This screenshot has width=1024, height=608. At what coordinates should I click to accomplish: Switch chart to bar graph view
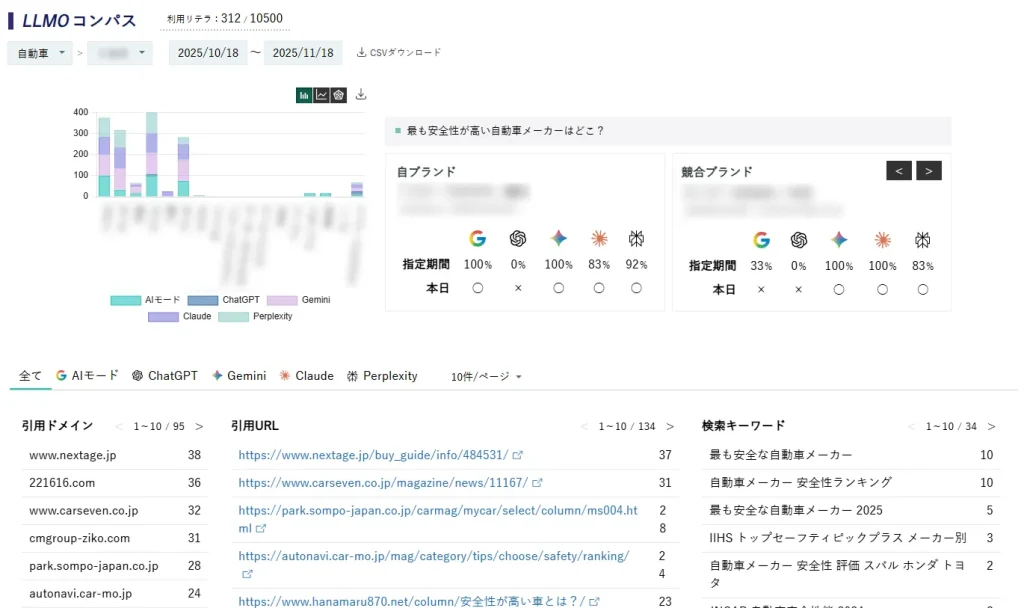(304, 95)
